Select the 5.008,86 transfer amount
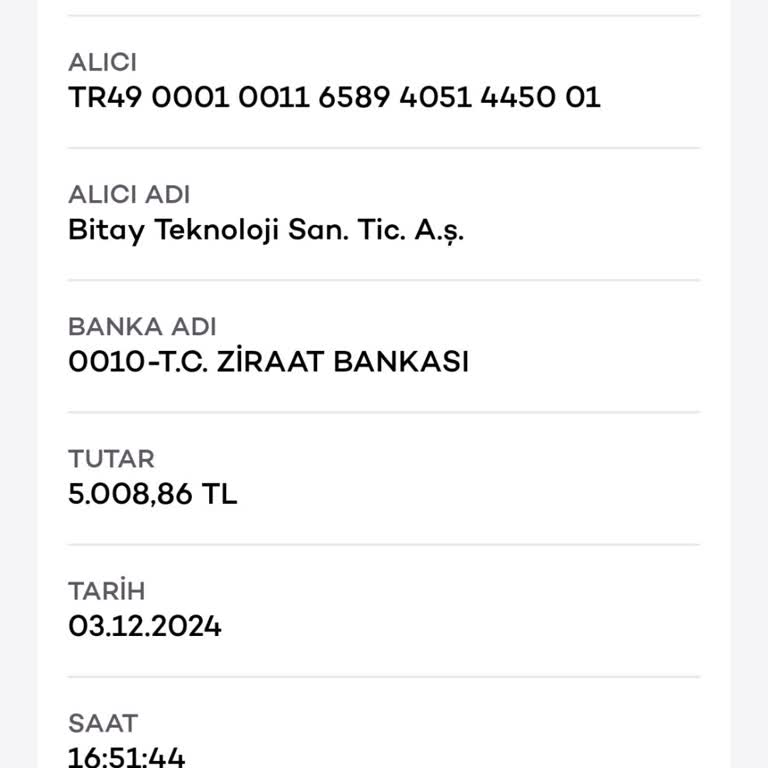 pyautogui.click(x=132, y=494)
